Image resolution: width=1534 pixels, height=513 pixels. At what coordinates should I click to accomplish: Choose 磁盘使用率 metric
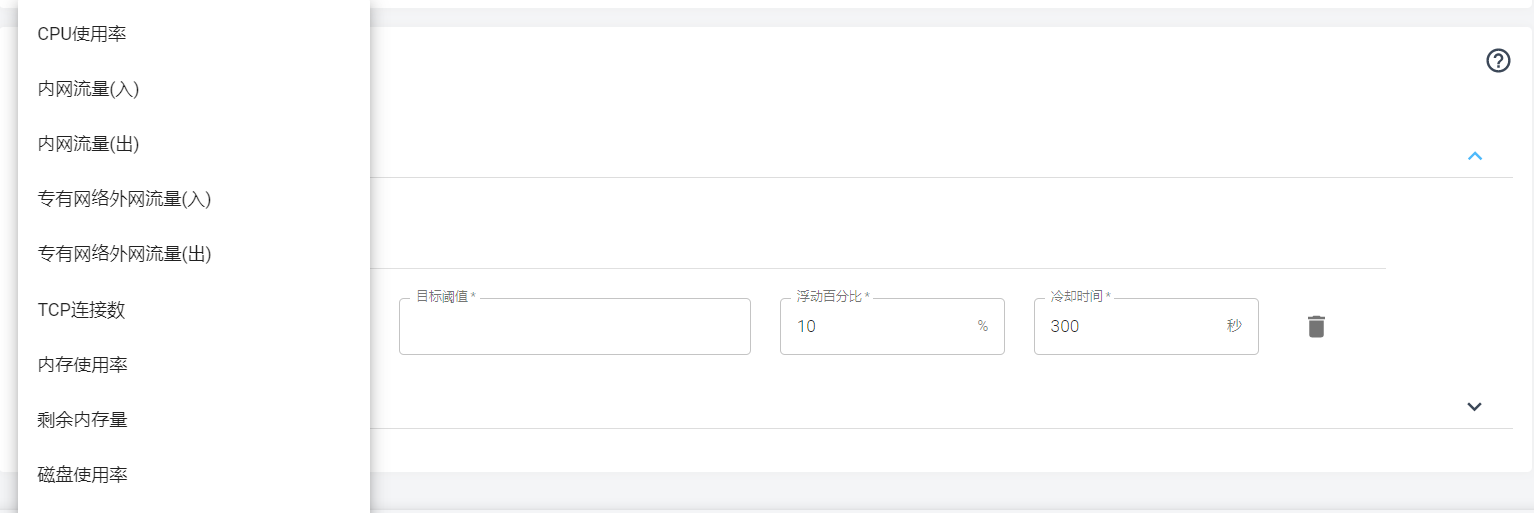tap(194, 475)
